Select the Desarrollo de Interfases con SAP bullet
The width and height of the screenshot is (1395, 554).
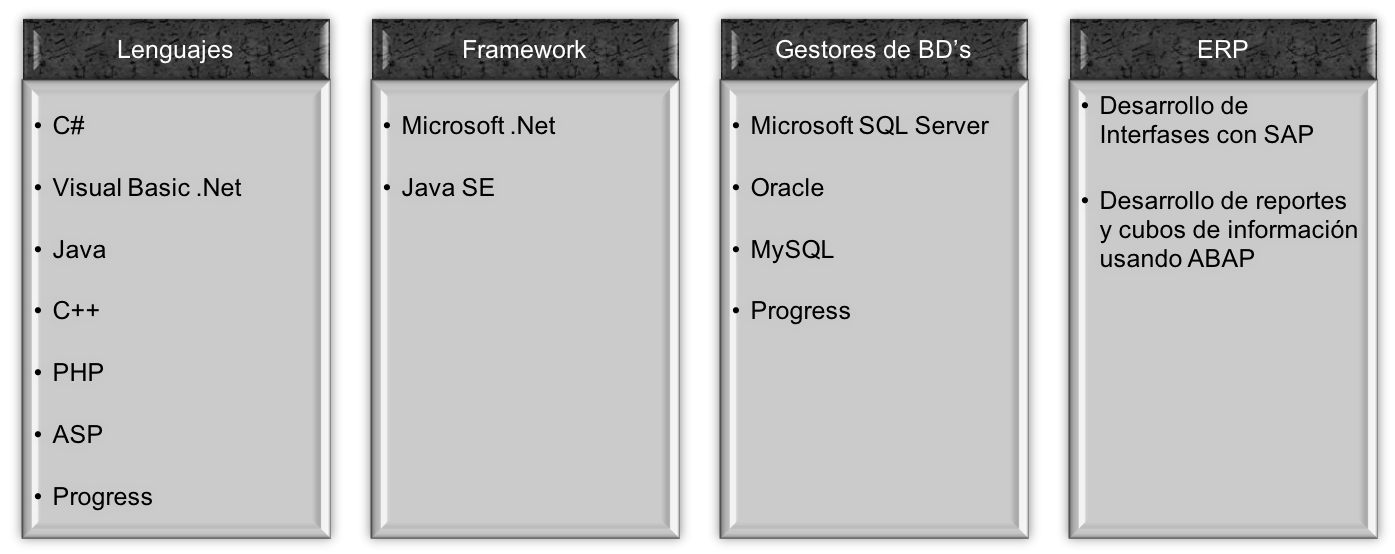pos(1206,120)
